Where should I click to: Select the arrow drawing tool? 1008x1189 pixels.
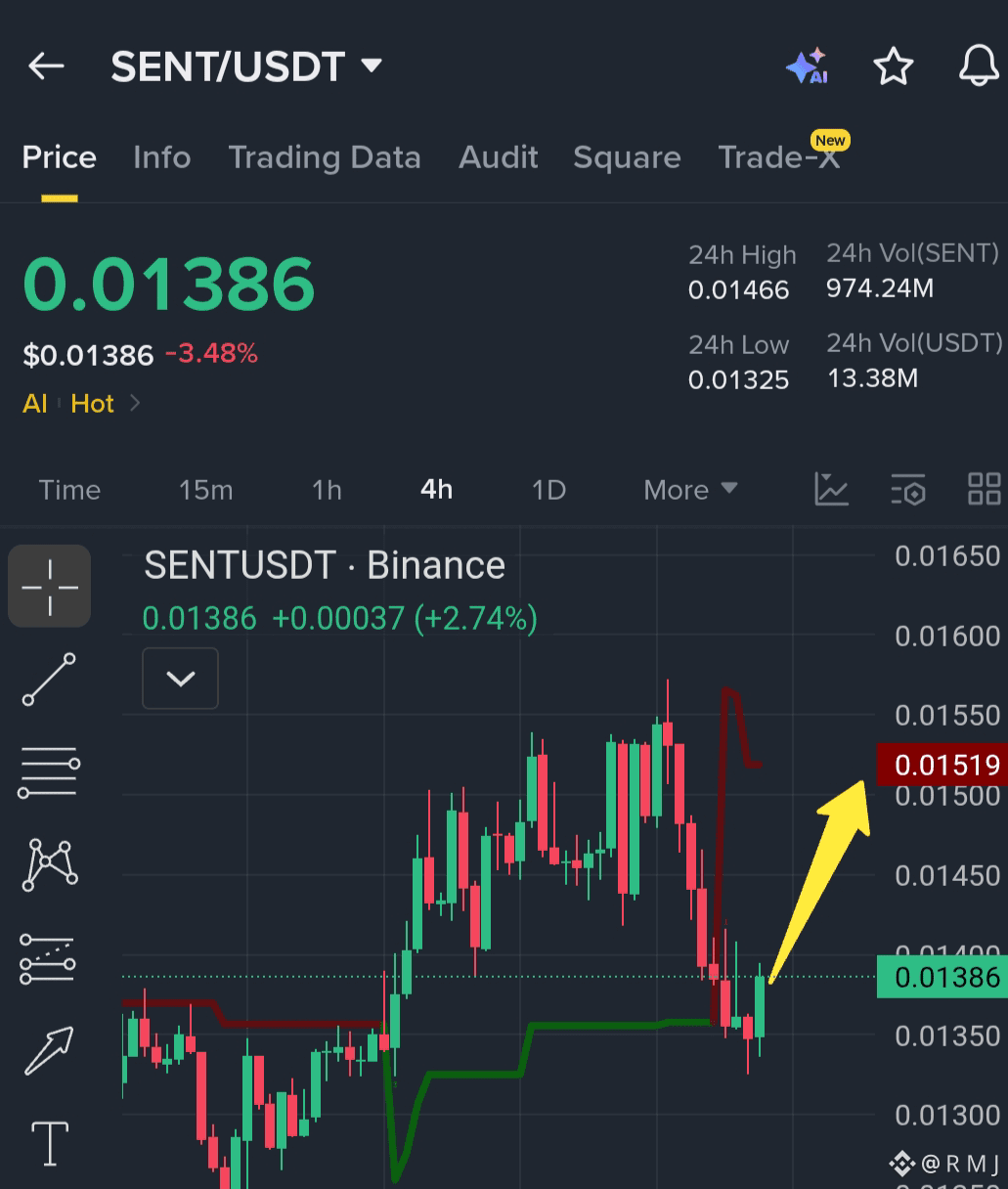click(49, 1051)
